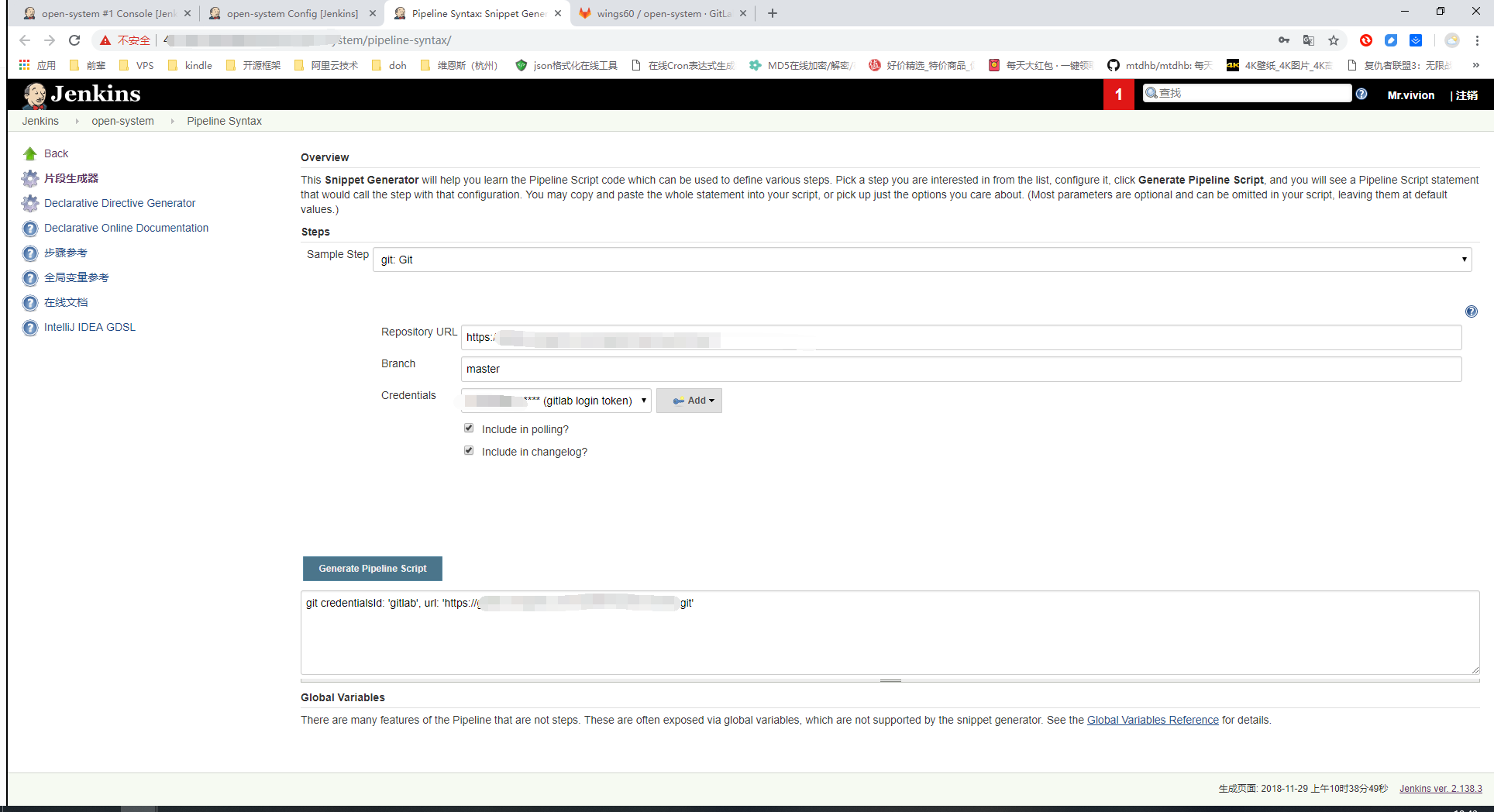Open the help icon beside Repository URL

[x=1472, y=311]
